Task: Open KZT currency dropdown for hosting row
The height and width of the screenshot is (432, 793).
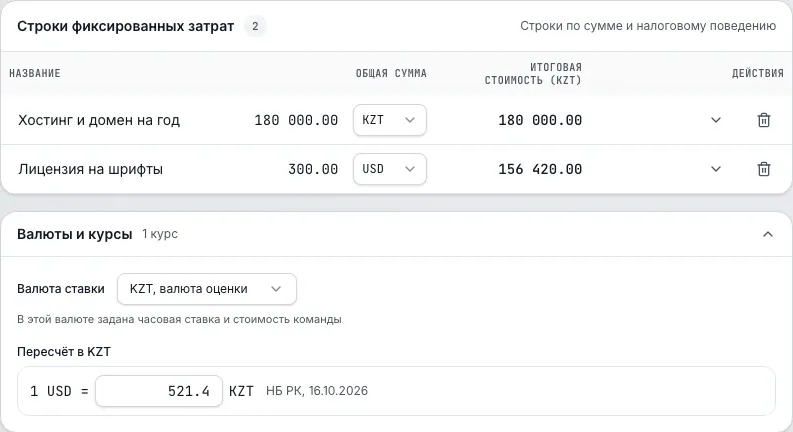Action: click(x=389, y=120)
